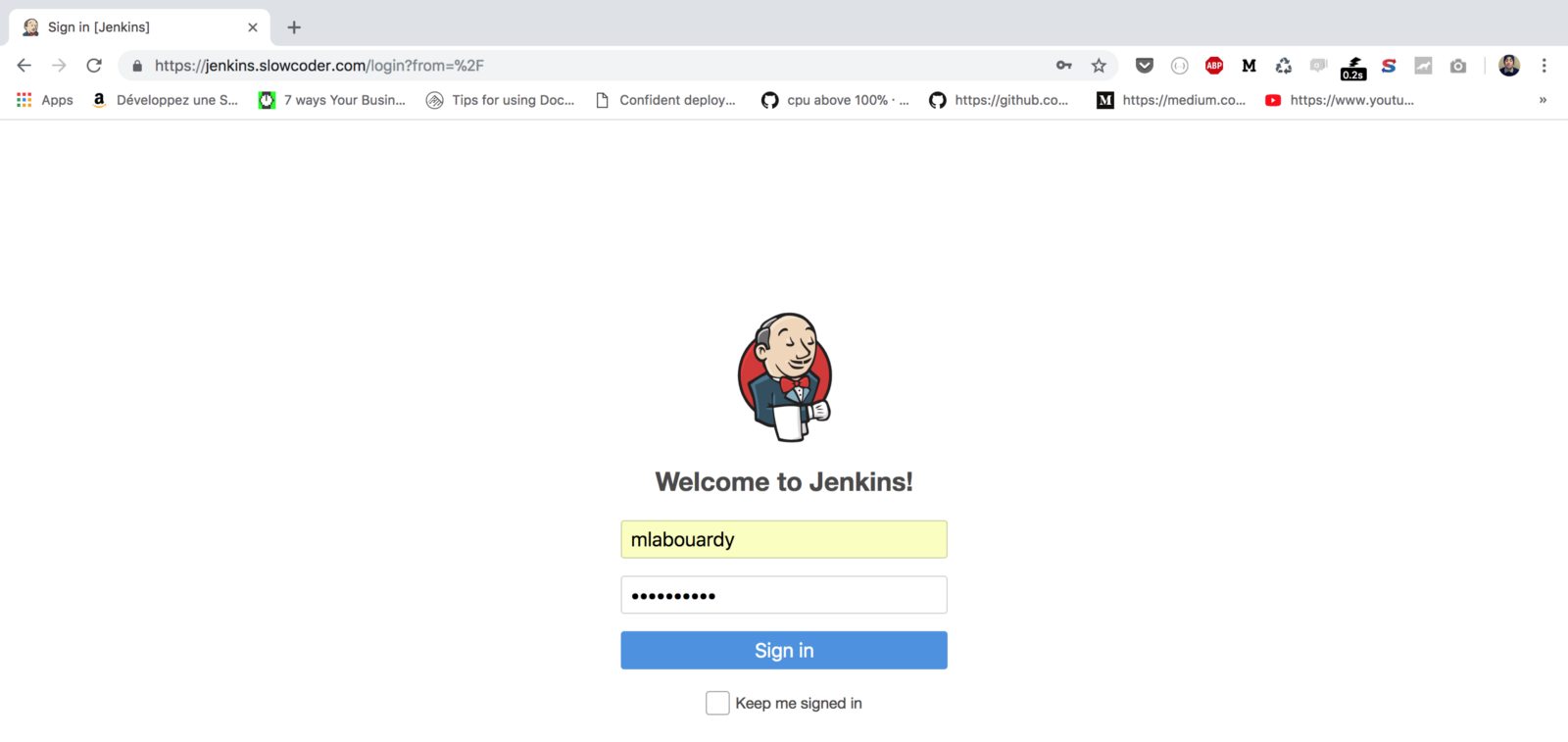
Task: Click the username field containing mlabouardy
Action: point(784,539)
